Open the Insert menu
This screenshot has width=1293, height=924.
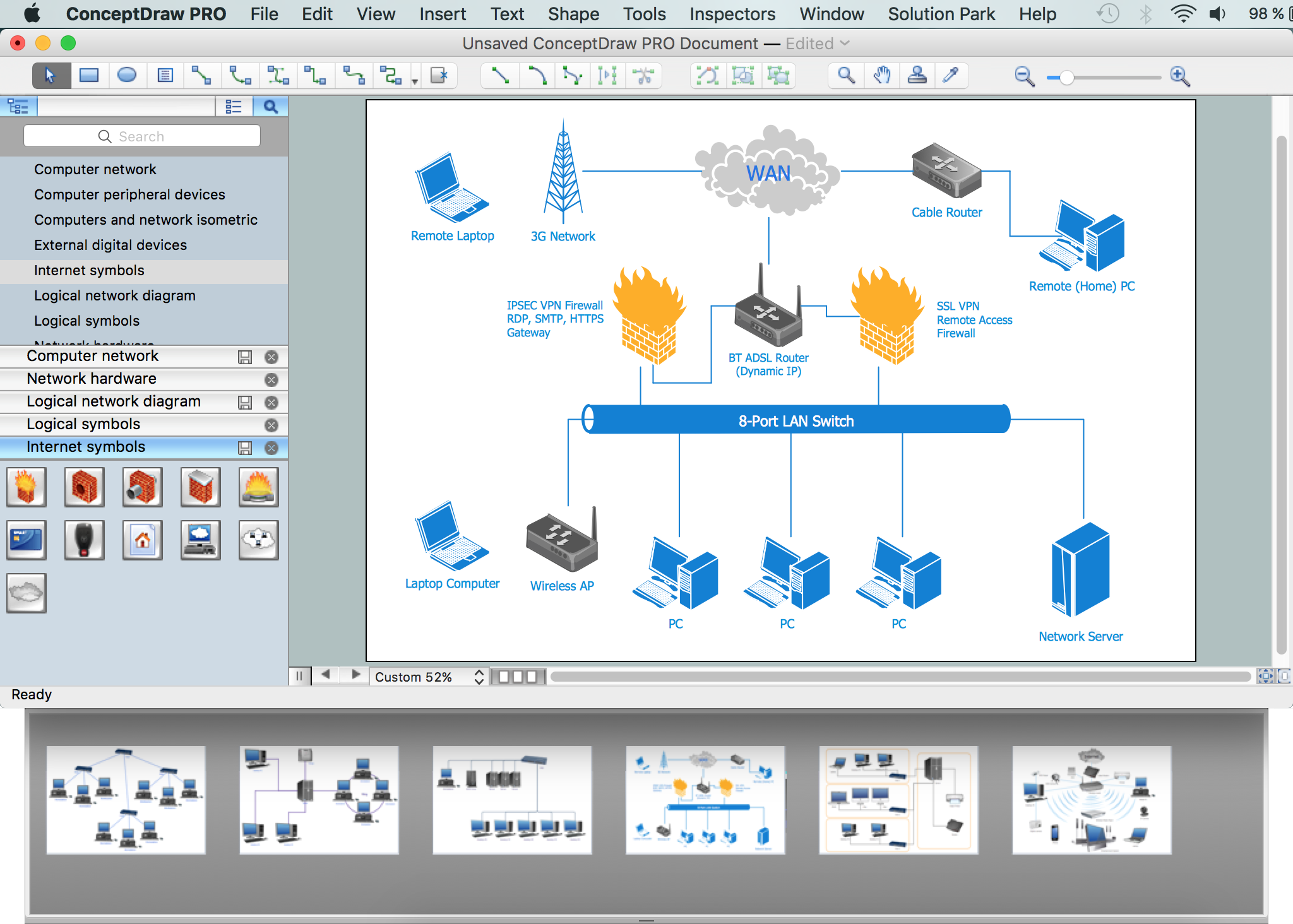click(443, 14)
